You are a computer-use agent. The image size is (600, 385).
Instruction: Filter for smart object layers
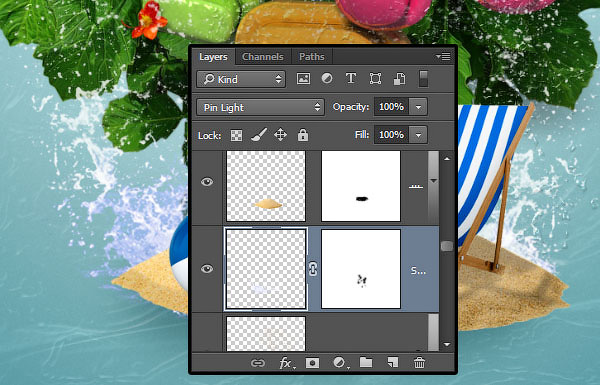pyautogui.click(x=399, y=79)
